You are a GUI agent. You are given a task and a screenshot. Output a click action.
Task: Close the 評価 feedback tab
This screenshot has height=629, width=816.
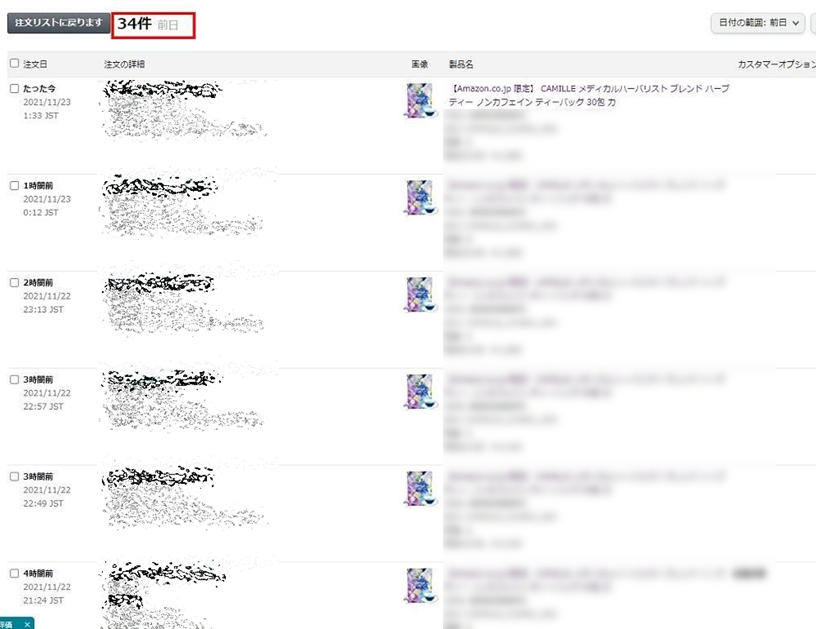(x=27, y=624)
